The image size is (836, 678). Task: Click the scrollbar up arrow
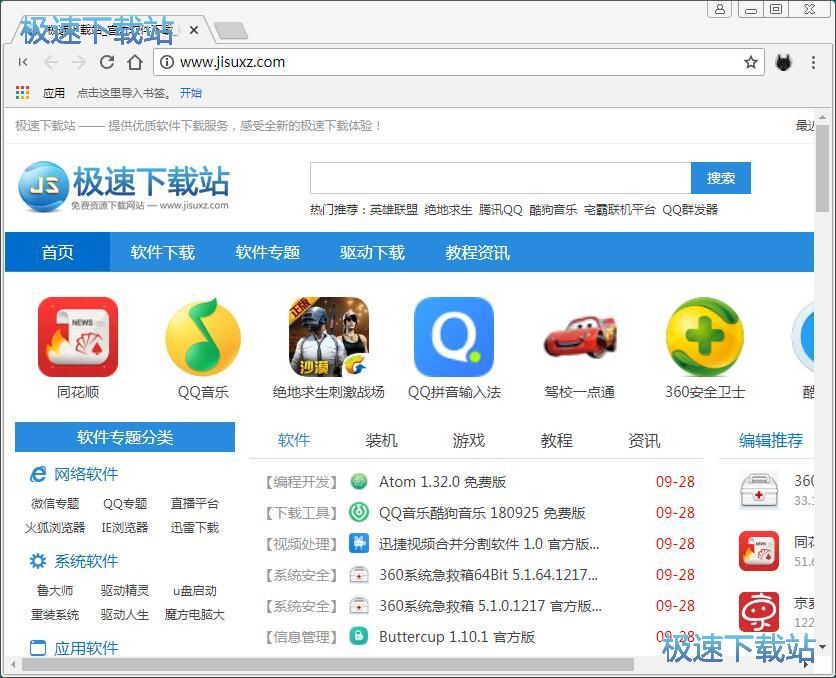pyautogui.click(x=823, y=117)
